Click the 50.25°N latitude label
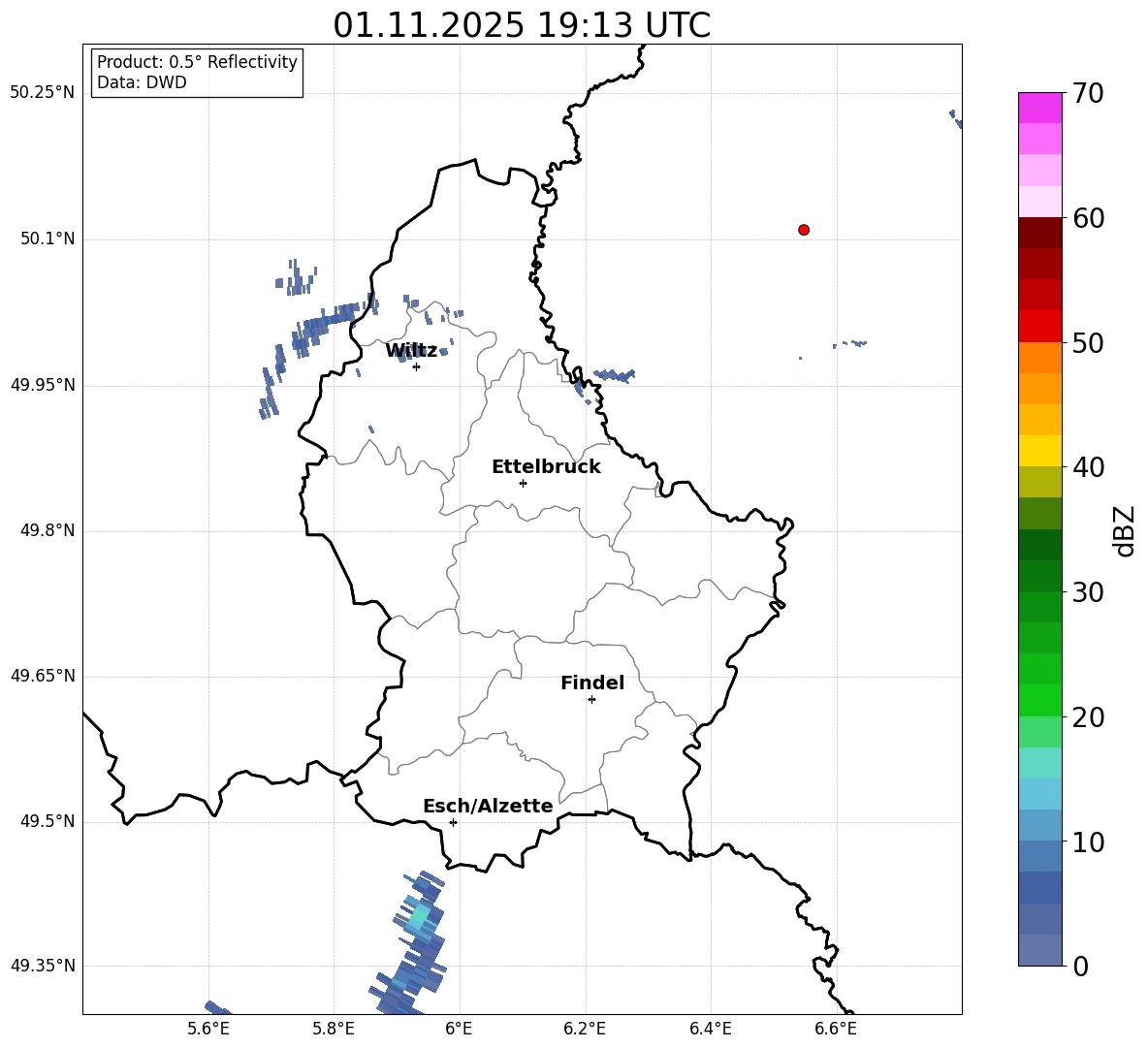 [43, 93]
